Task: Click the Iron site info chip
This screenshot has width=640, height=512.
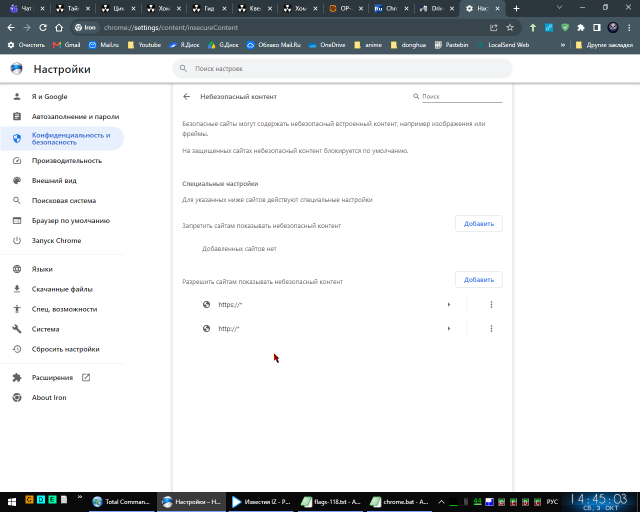Action: click(85, 27)
